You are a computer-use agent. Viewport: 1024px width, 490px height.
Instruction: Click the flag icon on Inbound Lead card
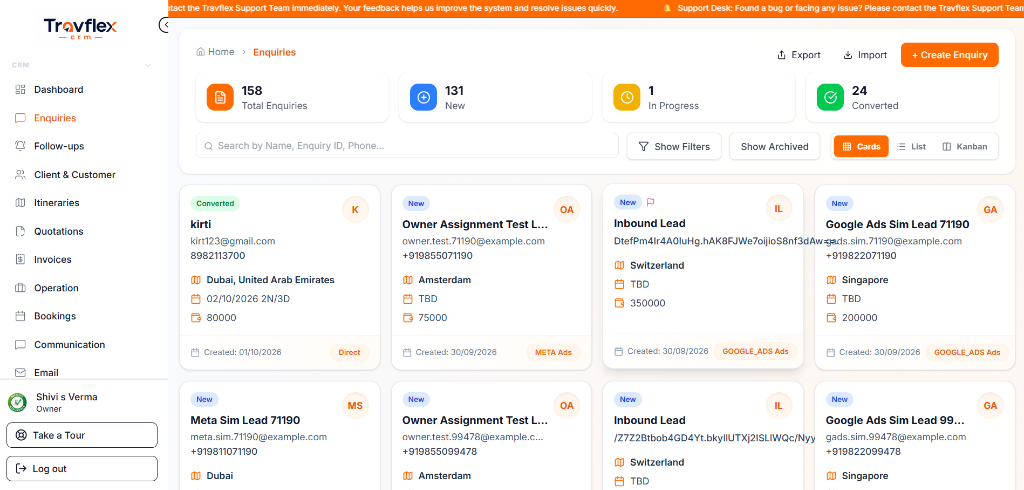pyautogui.click(x=650, y=203)
